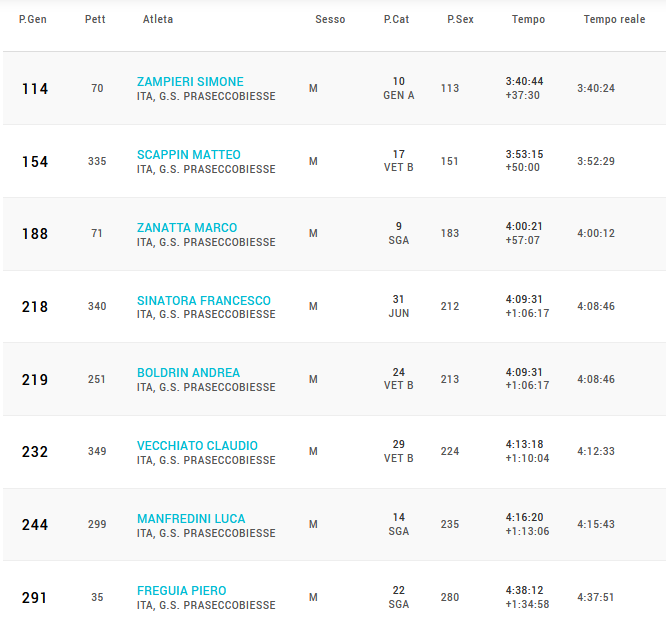This screenshot has height=625, width=666.
Task: Open athlete SINATORA FRANCESCO's result
Action: 203,300
